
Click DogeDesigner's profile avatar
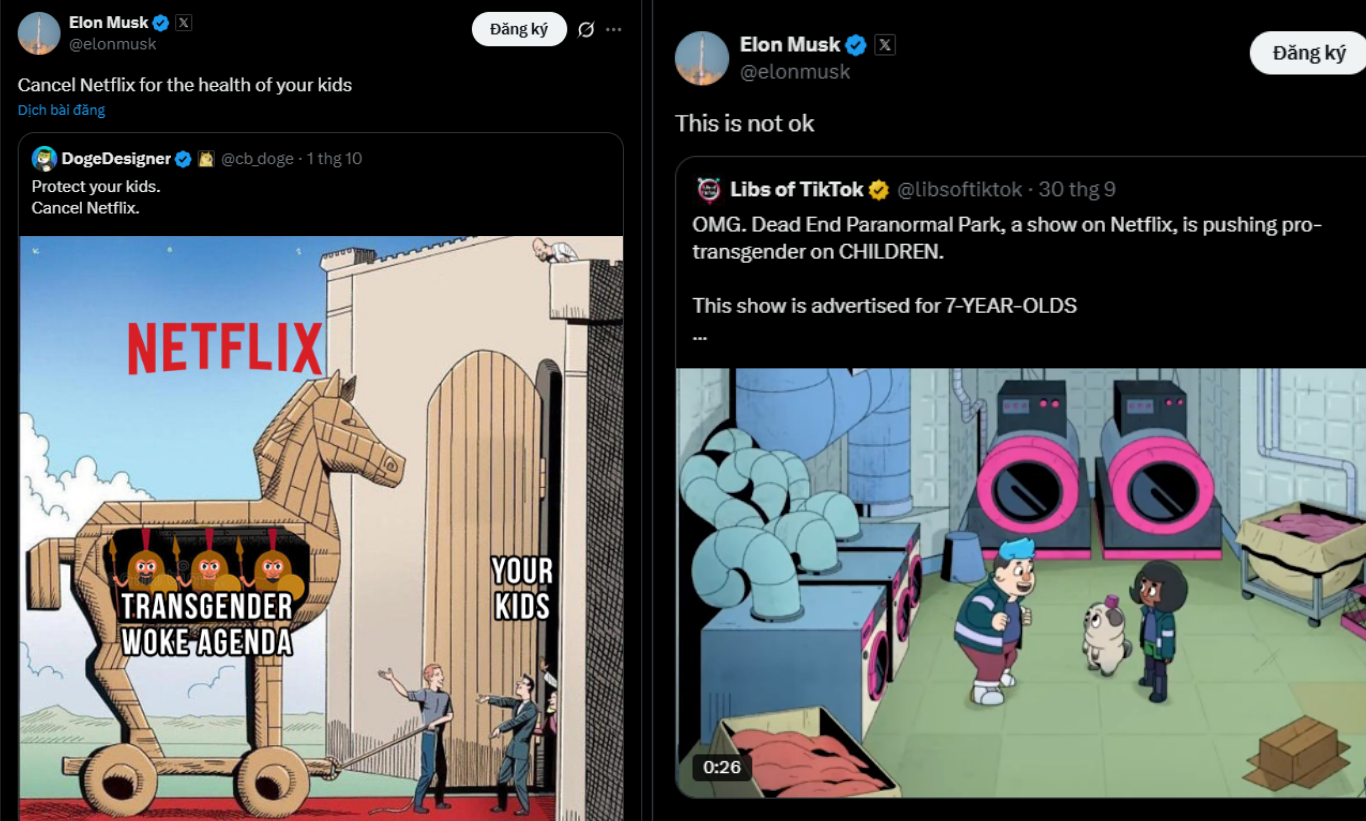[44, 159]
